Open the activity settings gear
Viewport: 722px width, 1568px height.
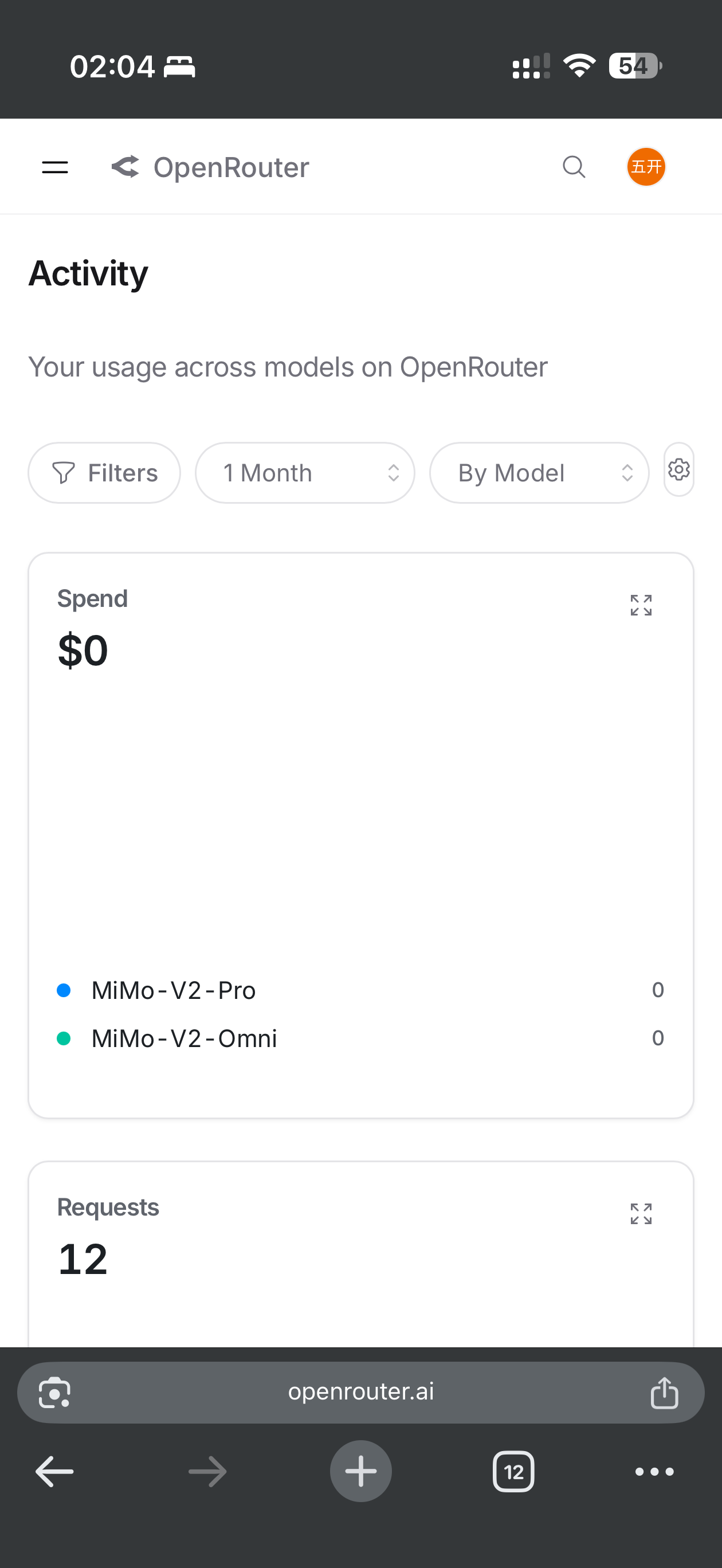click(678, 470)
